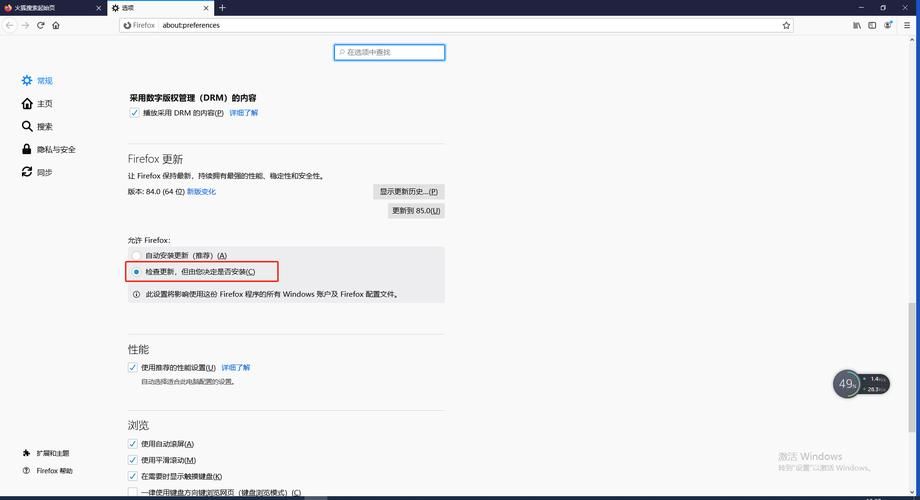
Task: Click the 允许 Firefox: label
Action: [149, 240]
